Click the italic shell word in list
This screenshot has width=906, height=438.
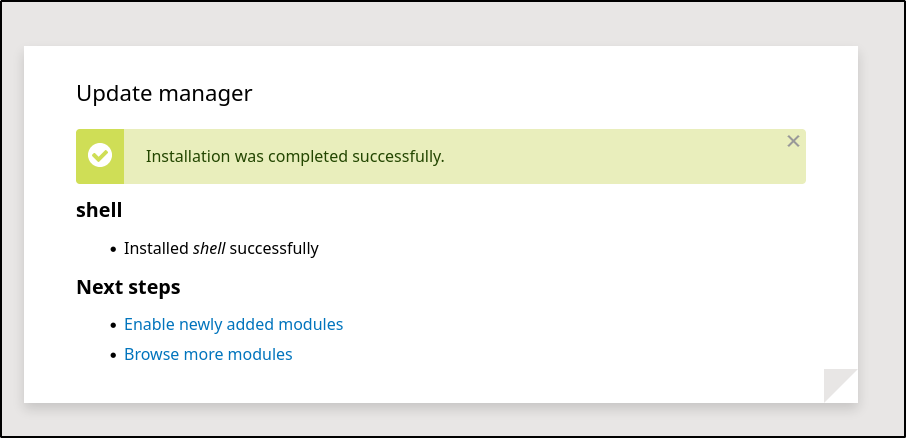[209, 248]
